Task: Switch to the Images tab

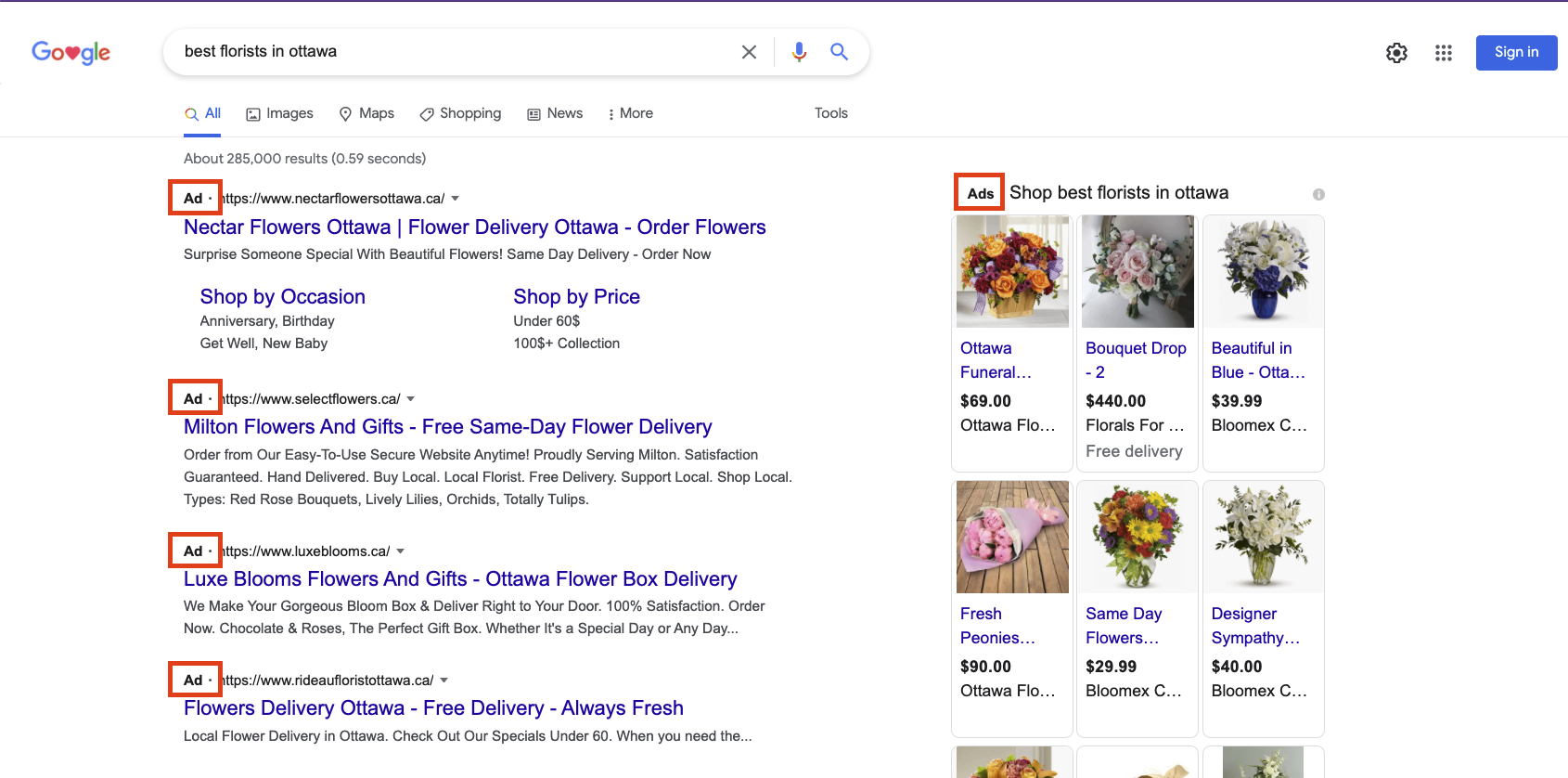Action: (x=279, y=113)
